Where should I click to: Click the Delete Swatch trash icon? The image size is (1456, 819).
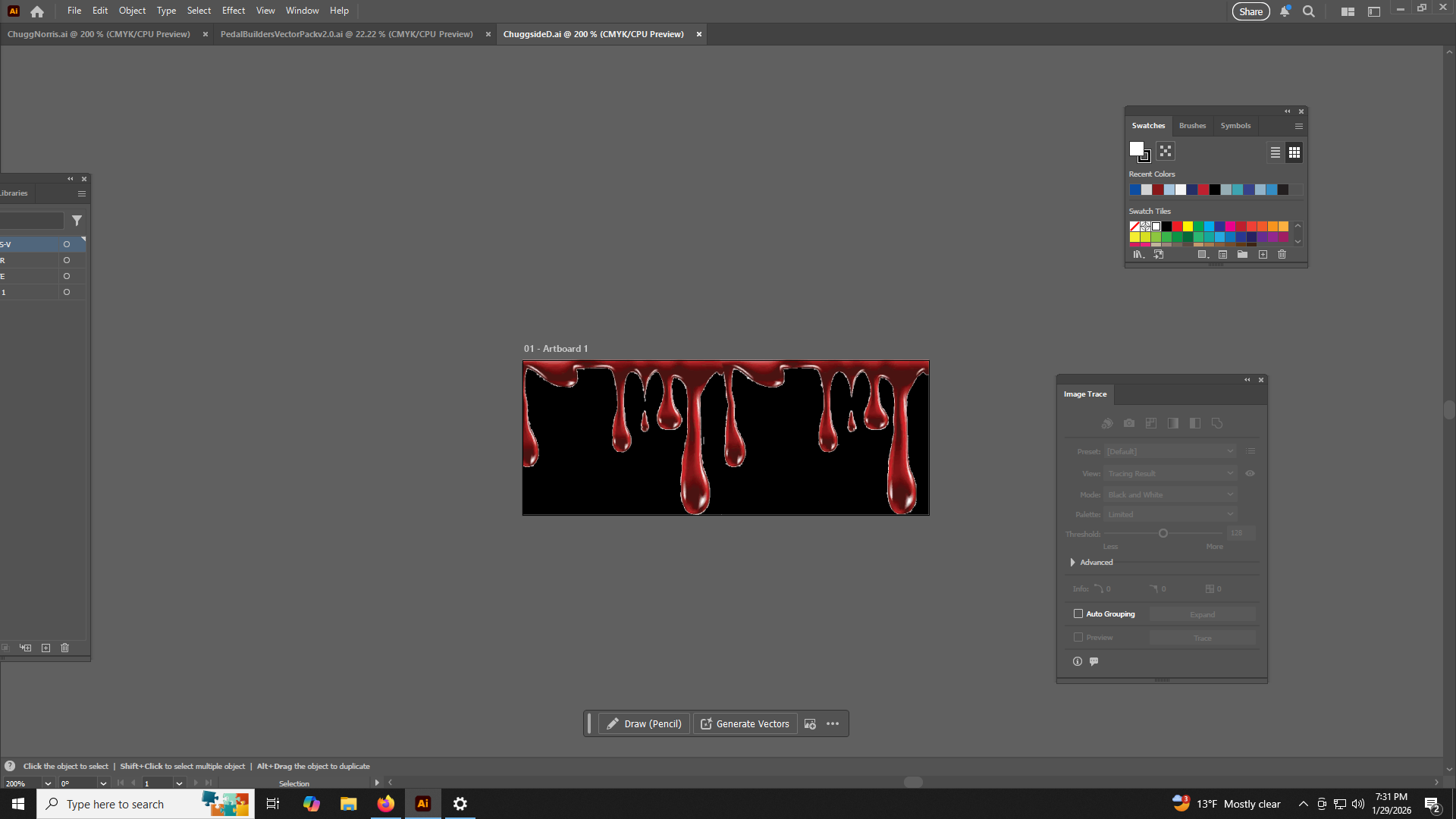click(x=1282, y=255)
